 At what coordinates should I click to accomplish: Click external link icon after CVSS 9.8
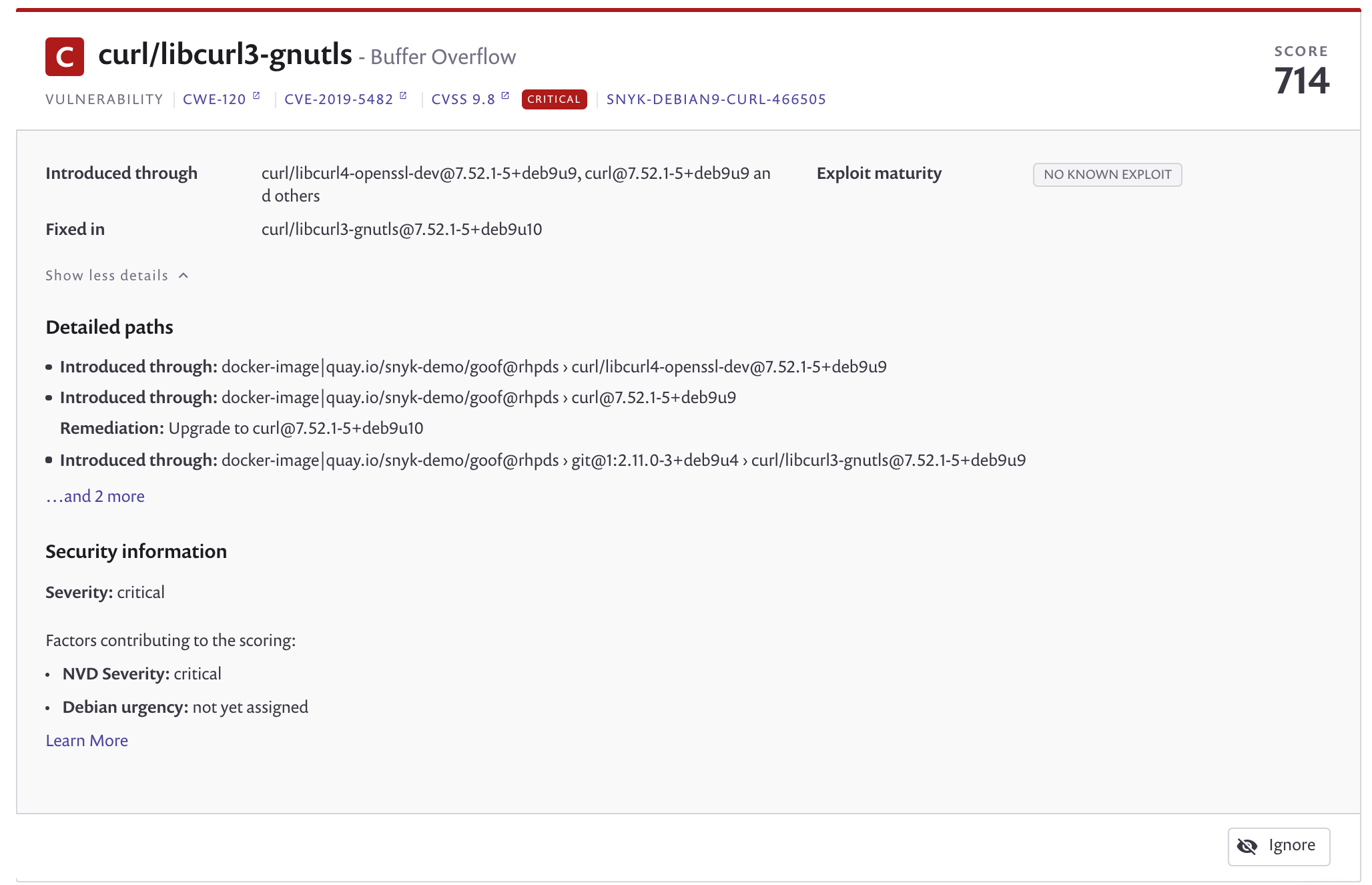tap(505, 96)
